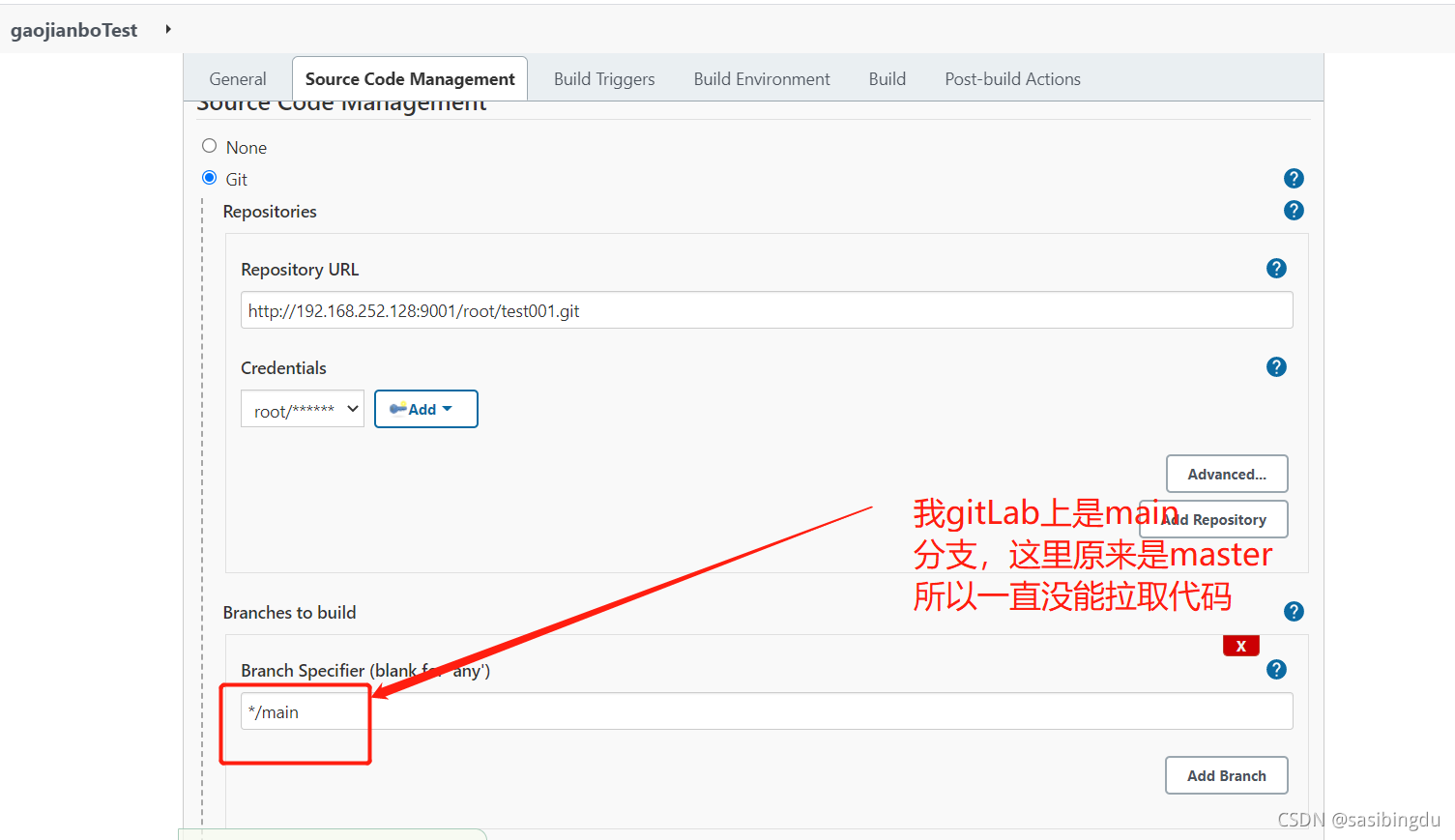Click the Repositories label

coord(270,212)
